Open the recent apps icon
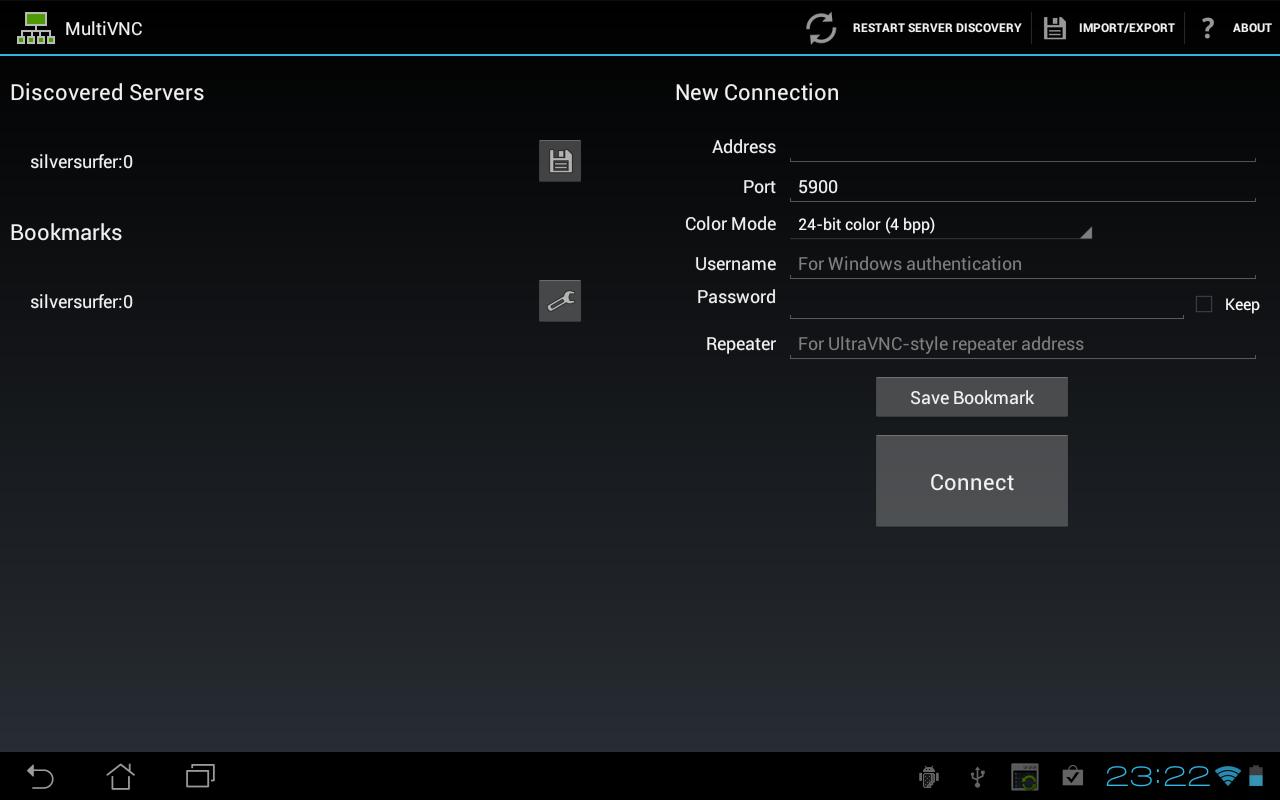The image size is (1280, 800). click(200, 776)
